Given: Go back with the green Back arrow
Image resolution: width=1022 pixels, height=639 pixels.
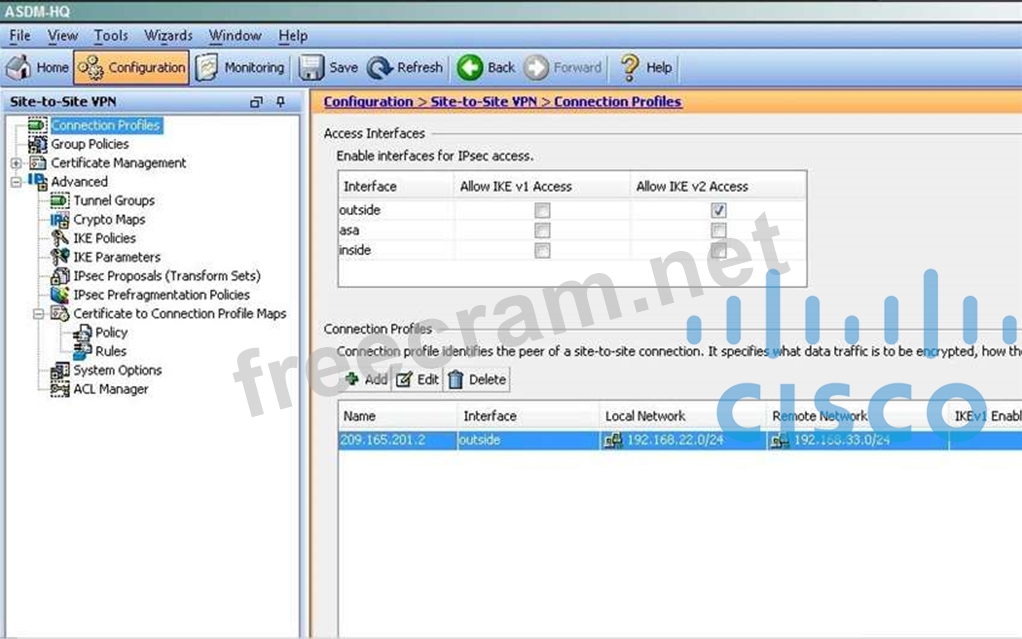Looking at the screenshot, I should coord(486,68).
